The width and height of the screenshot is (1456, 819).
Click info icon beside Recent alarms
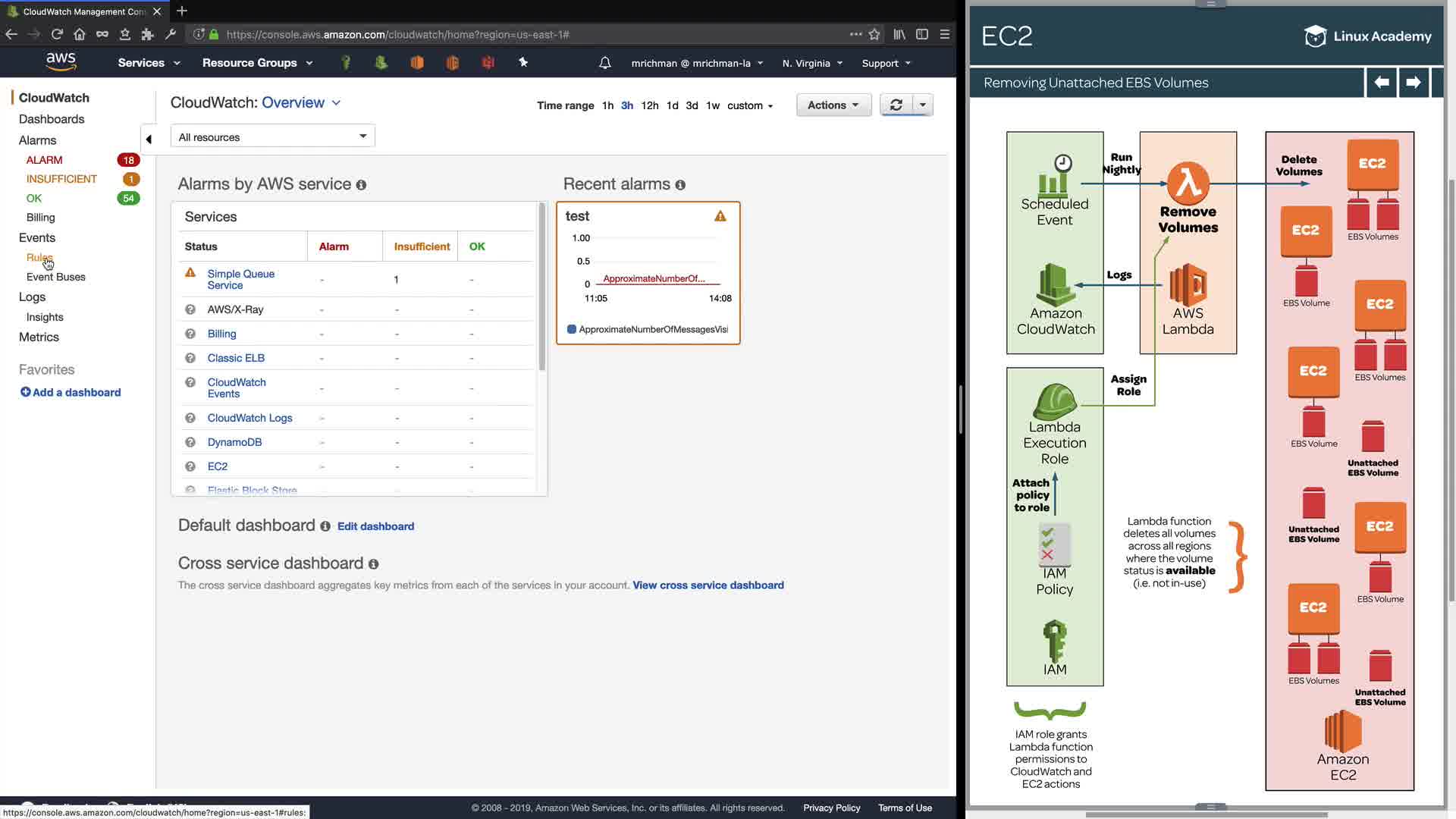[x=680, y=185]
